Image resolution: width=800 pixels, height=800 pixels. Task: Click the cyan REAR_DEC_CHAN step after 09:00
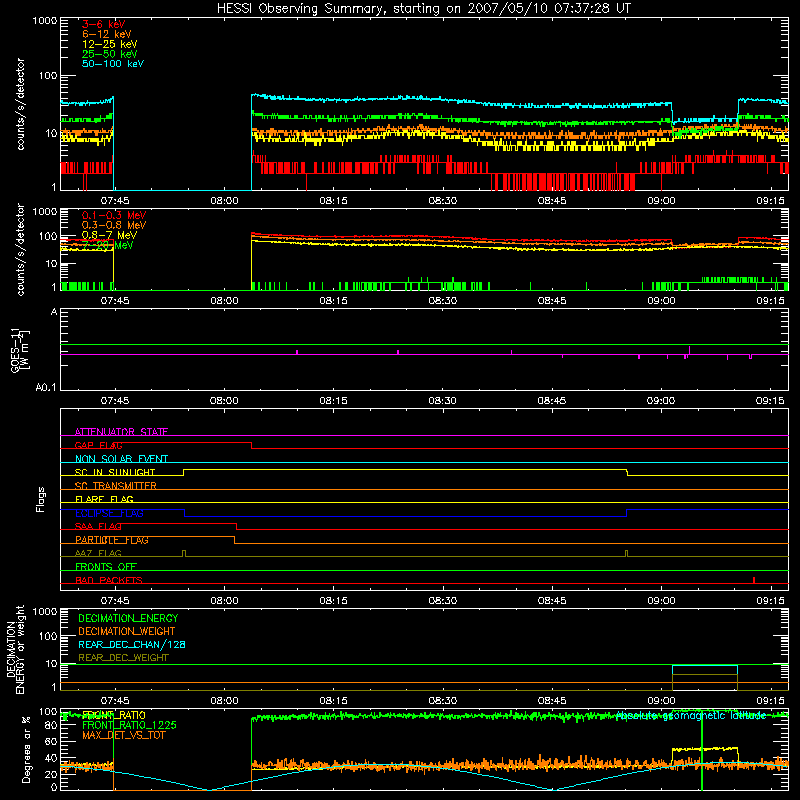[x=705, y=666]
